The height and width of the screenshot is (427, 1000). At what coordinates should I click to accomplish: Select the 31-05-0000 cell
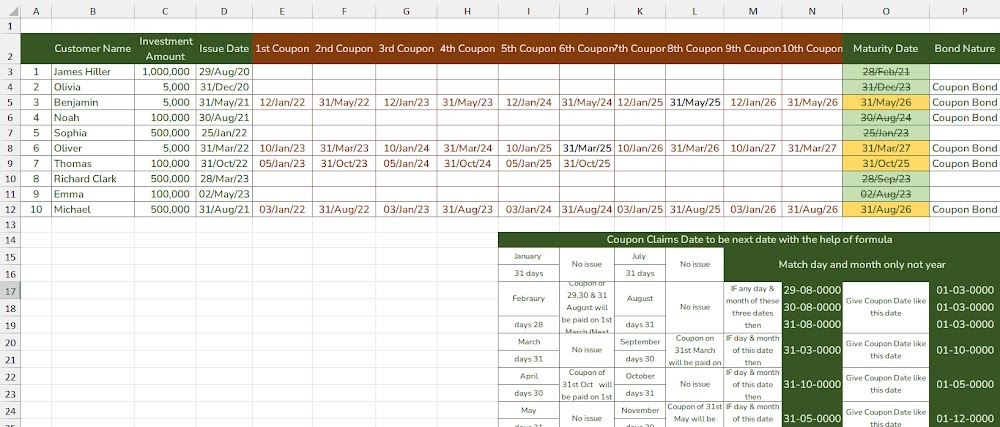812,419
